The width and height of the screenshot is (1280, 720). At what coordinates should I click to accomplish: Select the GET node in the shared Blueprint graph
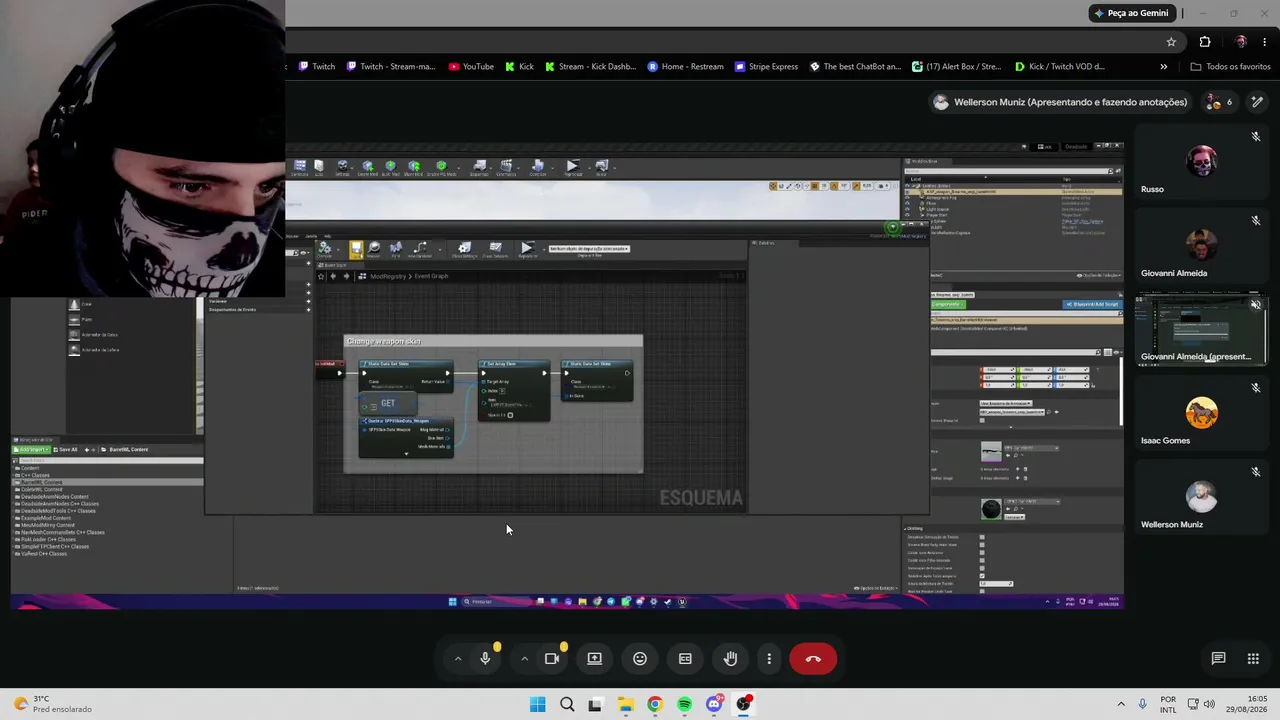click(387, 404)
